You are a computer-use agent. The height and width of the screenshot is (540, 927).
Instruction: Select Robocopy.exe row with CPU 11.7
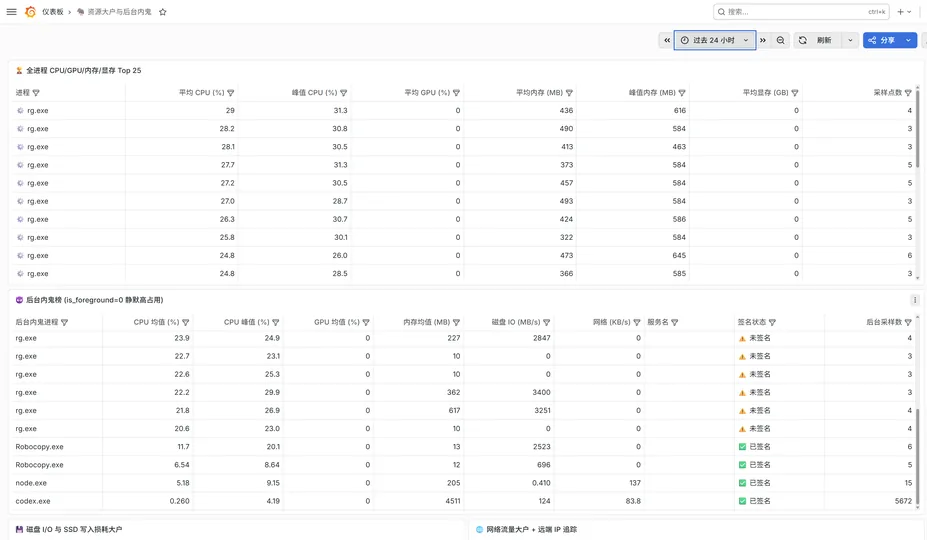coord(464,447)
